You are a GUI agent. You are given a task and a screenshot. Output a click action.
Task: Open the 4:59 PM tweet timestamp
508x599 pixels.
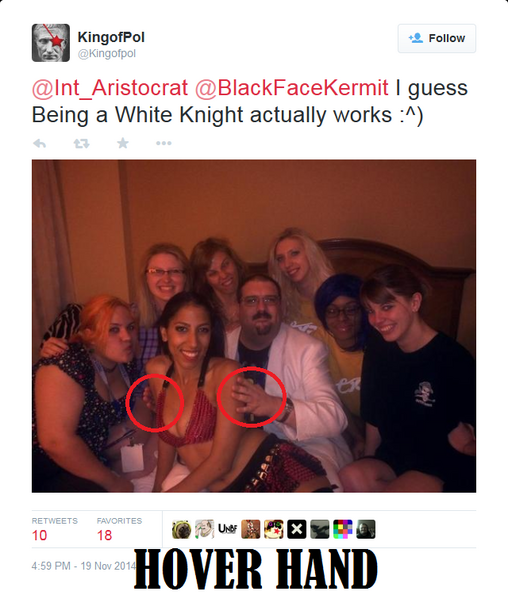click(83, 566)
